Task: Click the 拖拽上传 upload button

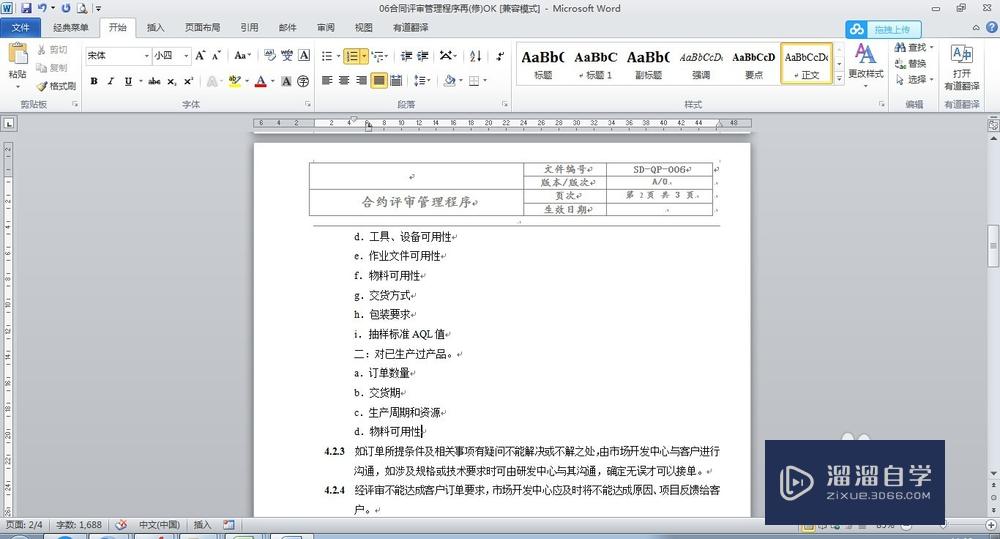Action: [883, 29]
